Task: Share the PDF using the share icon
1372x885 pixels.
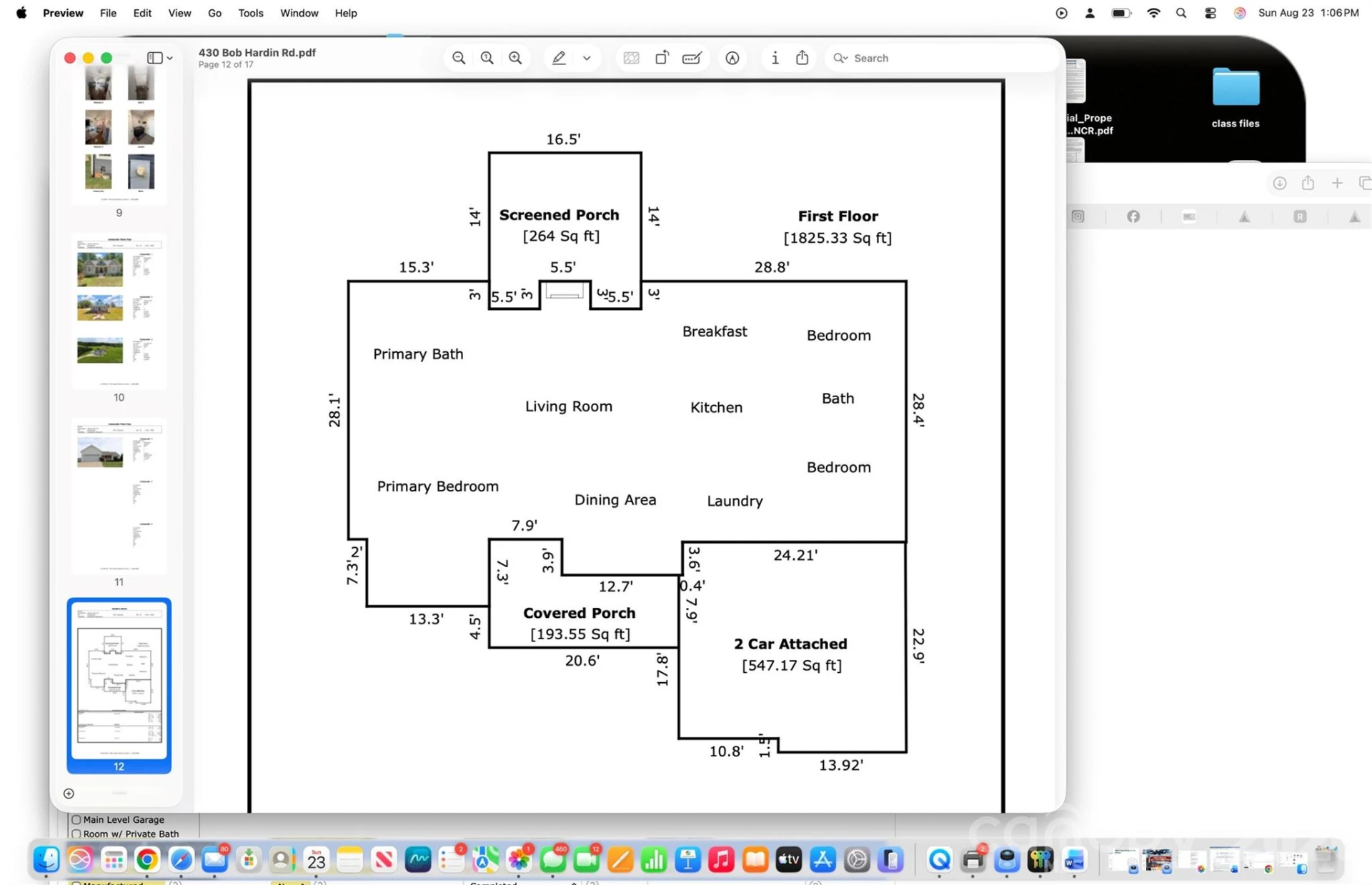Action: coord(802,58)
